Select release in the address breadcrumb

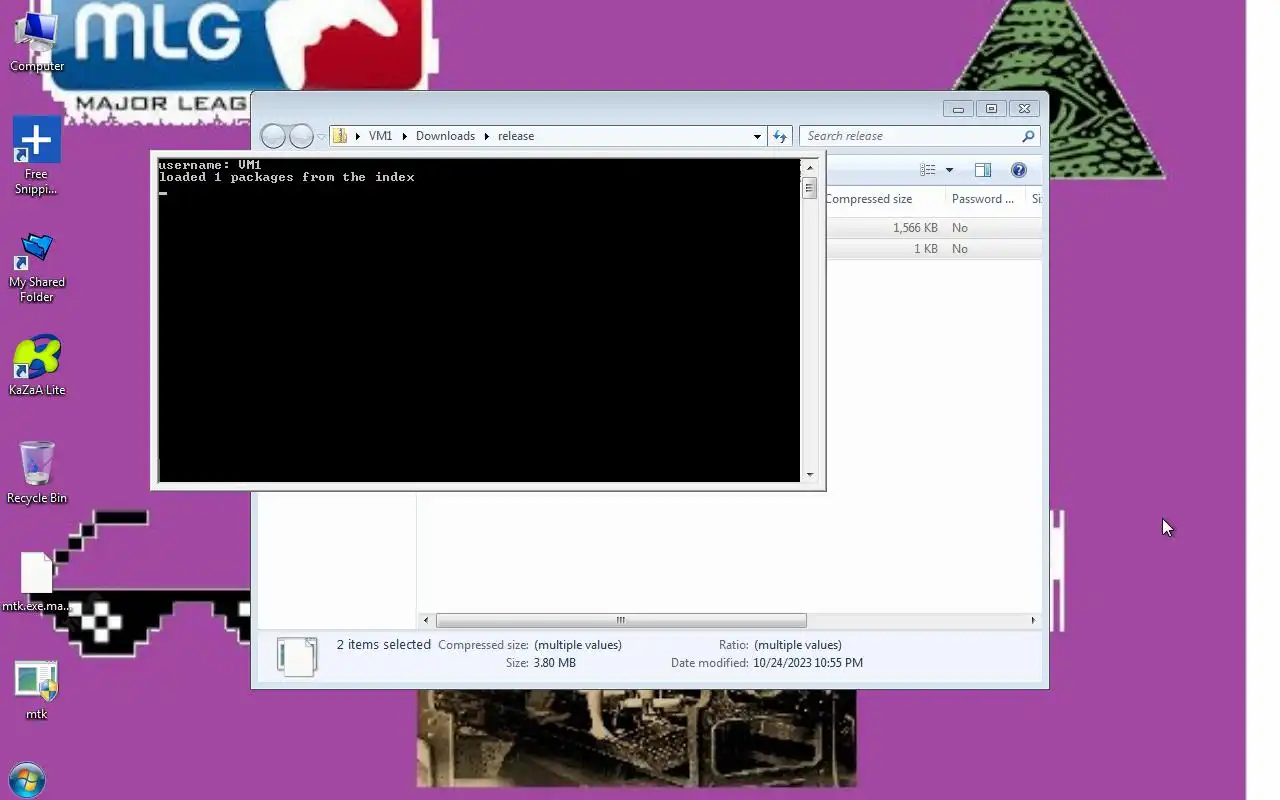click(x=516, y=136)
